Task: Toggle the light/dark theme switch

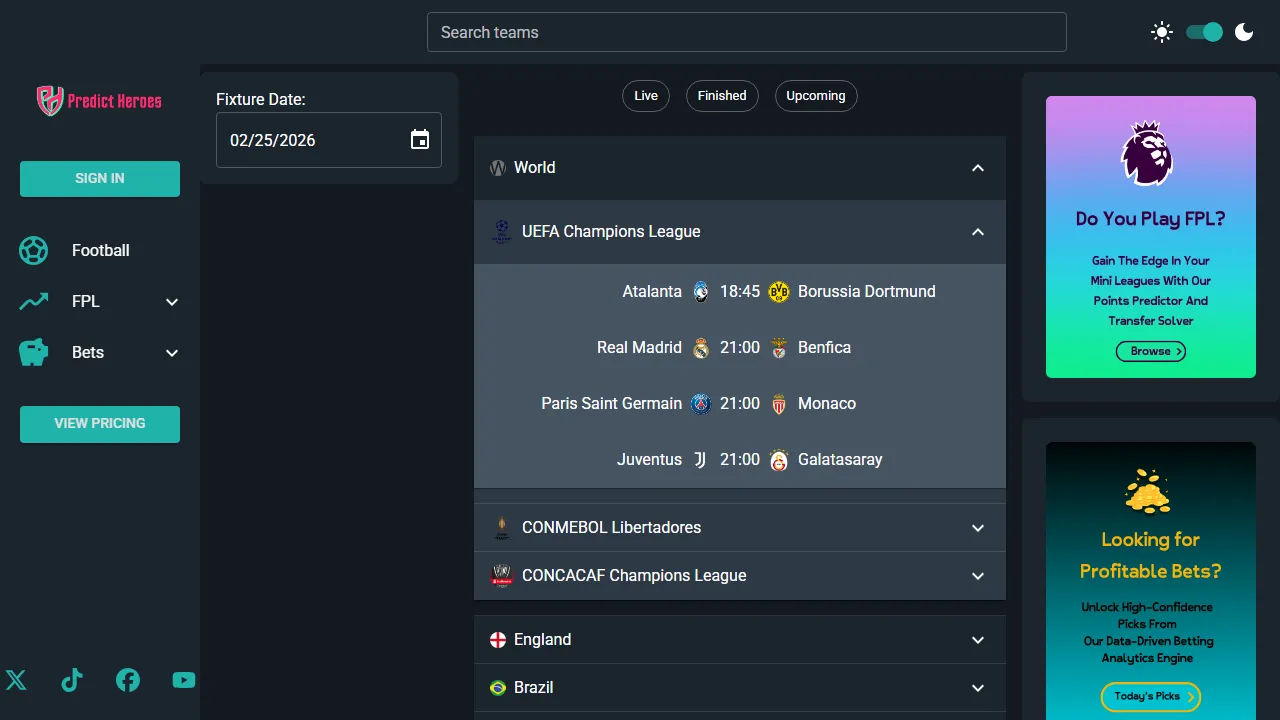Action: pos(1204,32)
